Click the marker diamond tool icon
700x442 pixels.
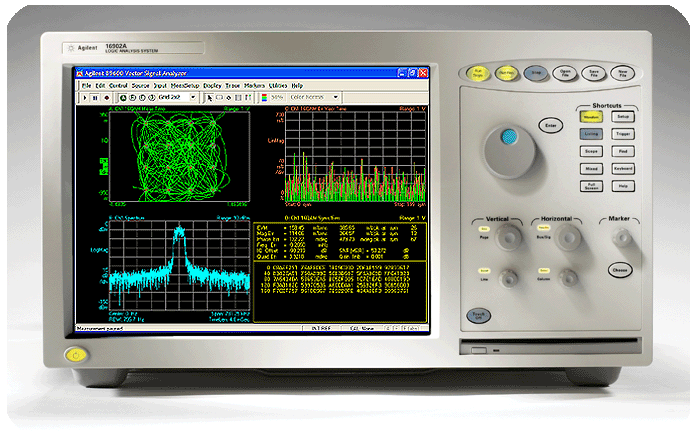coord(229,97)
